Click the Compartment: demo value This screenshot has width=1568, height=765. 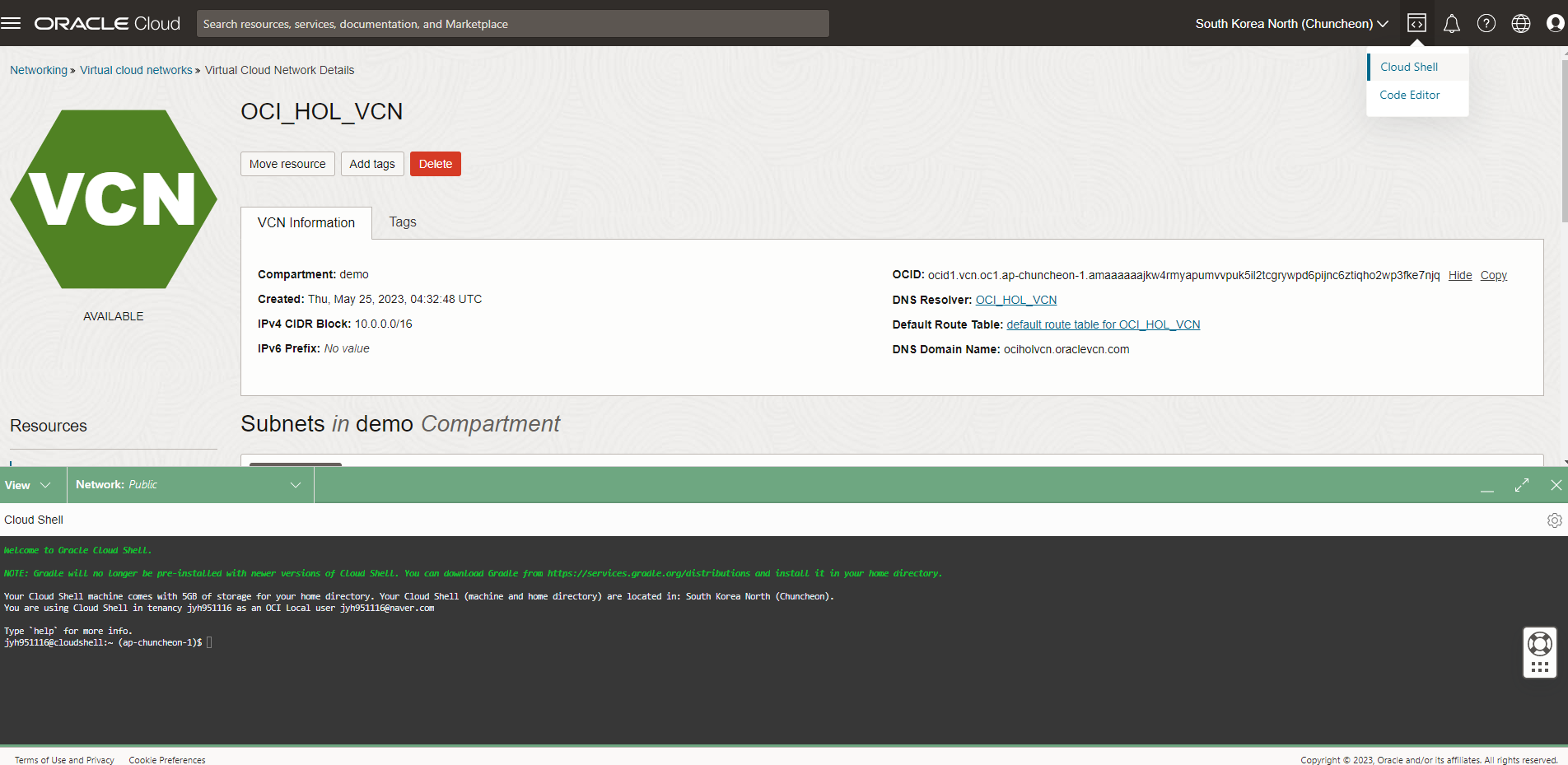(x=354, y=274)
